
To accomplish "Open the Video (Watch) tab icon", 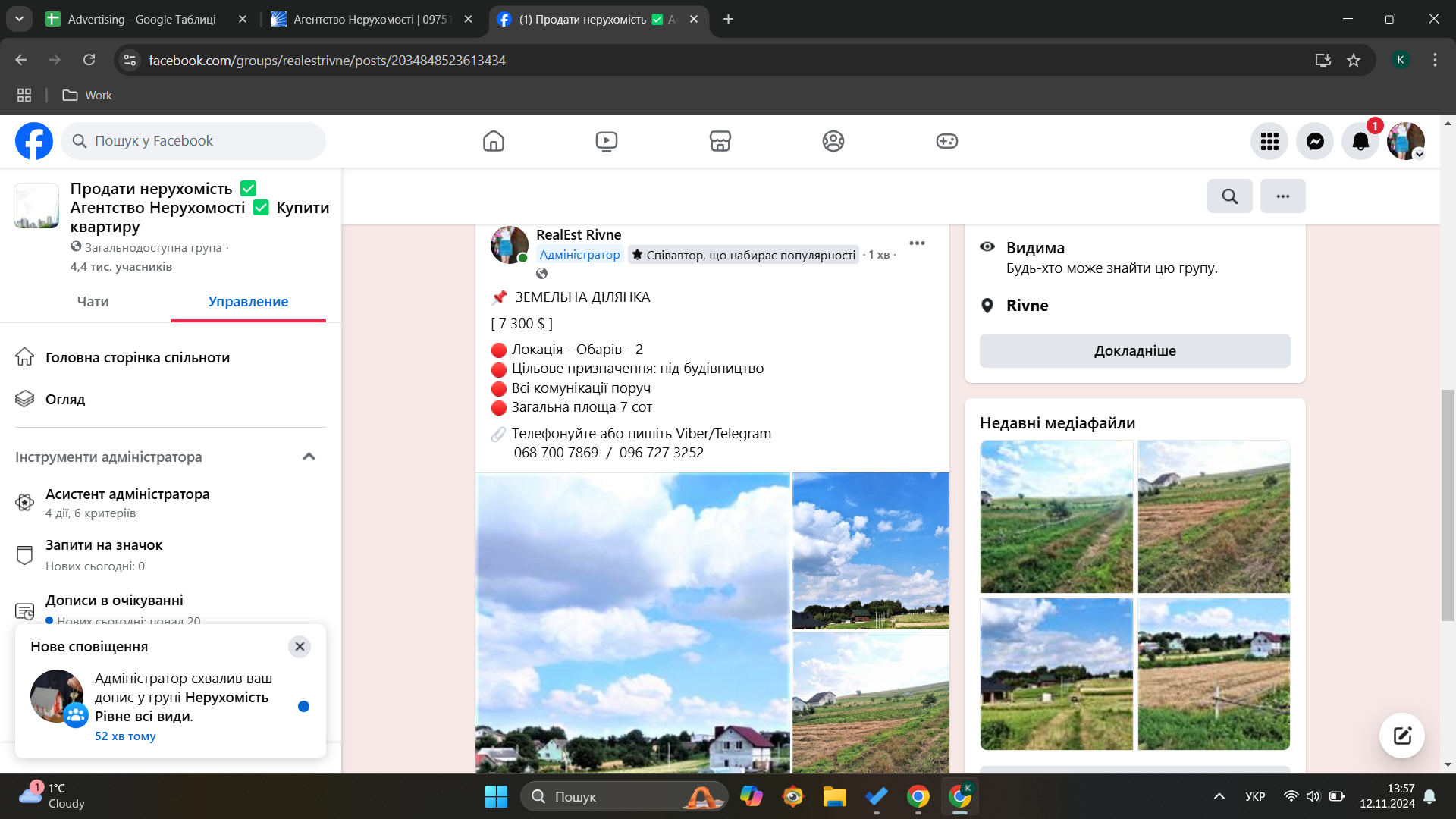I will tap(606, 141).
